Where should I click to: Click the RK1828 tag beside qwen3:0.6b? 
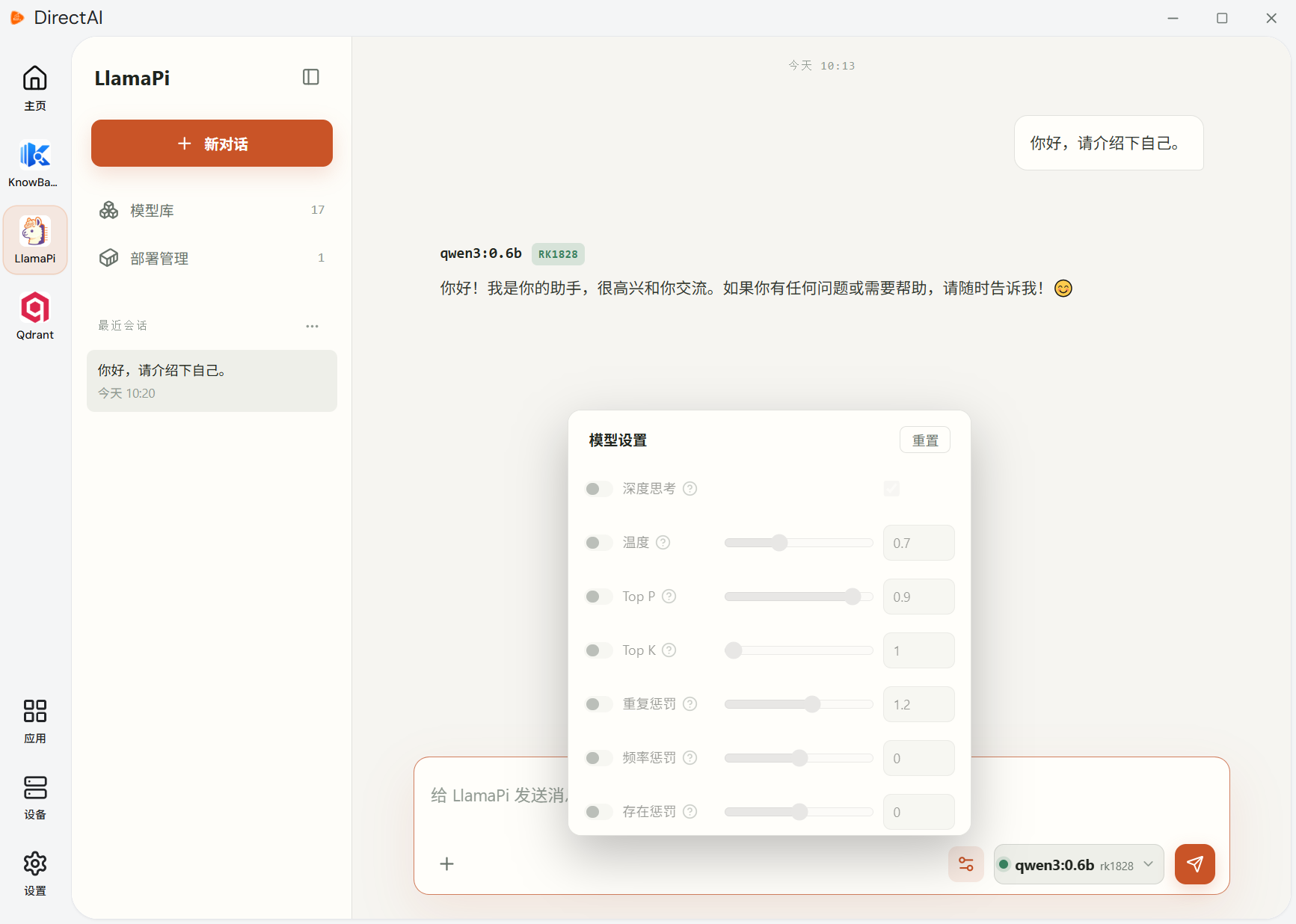coord(558,254)
